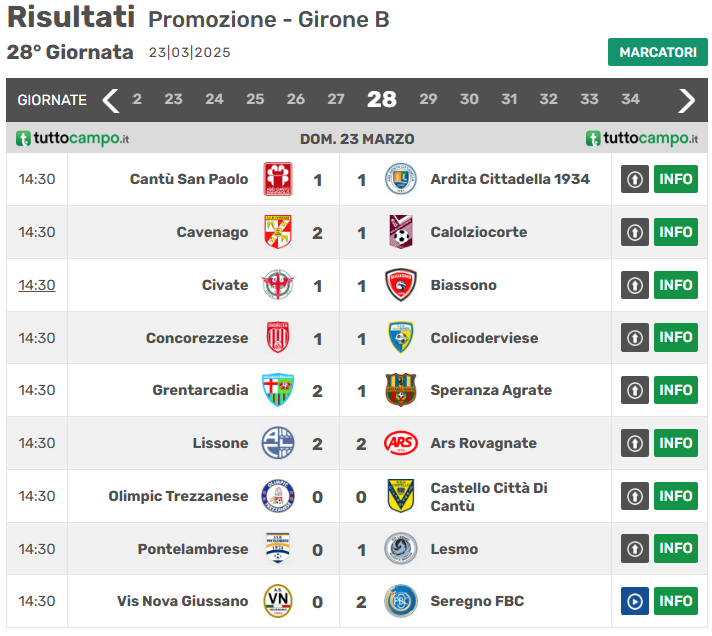The width and height of the screenshot is (712, 636).
Task: Click the Vis Nova Giussano logo
Action: [277, 601]
